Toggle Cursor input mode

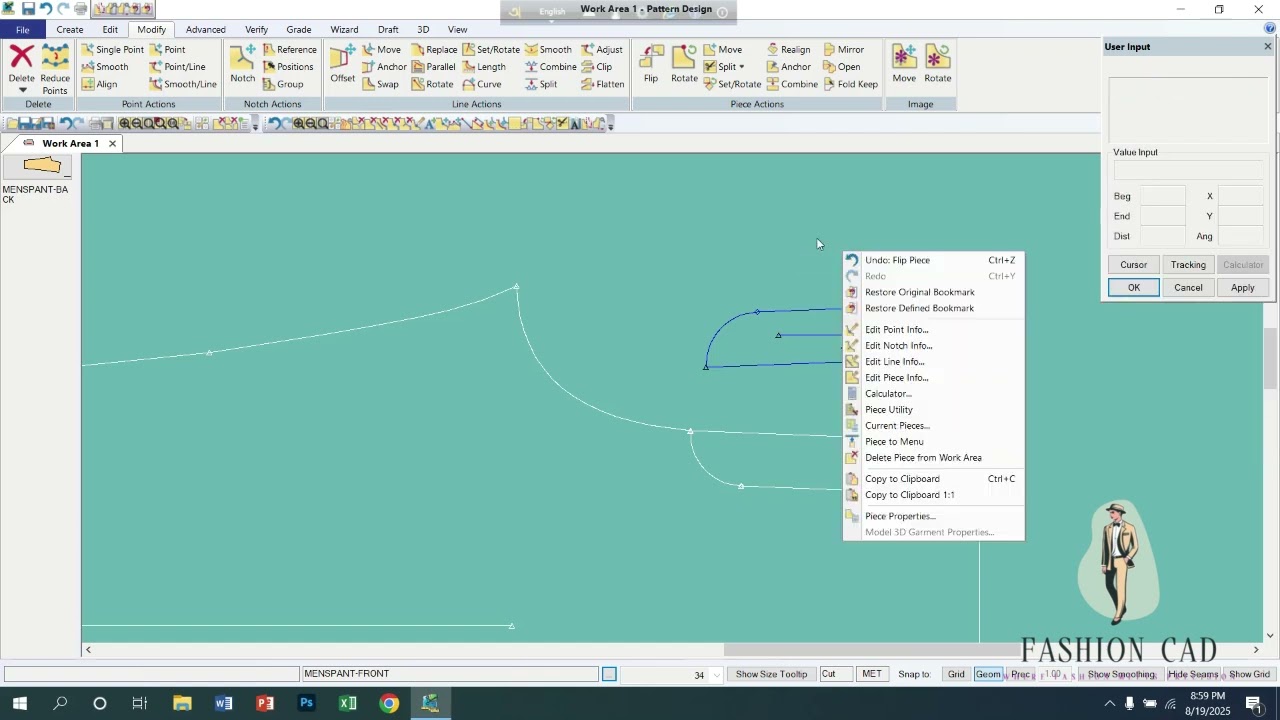1134,265
